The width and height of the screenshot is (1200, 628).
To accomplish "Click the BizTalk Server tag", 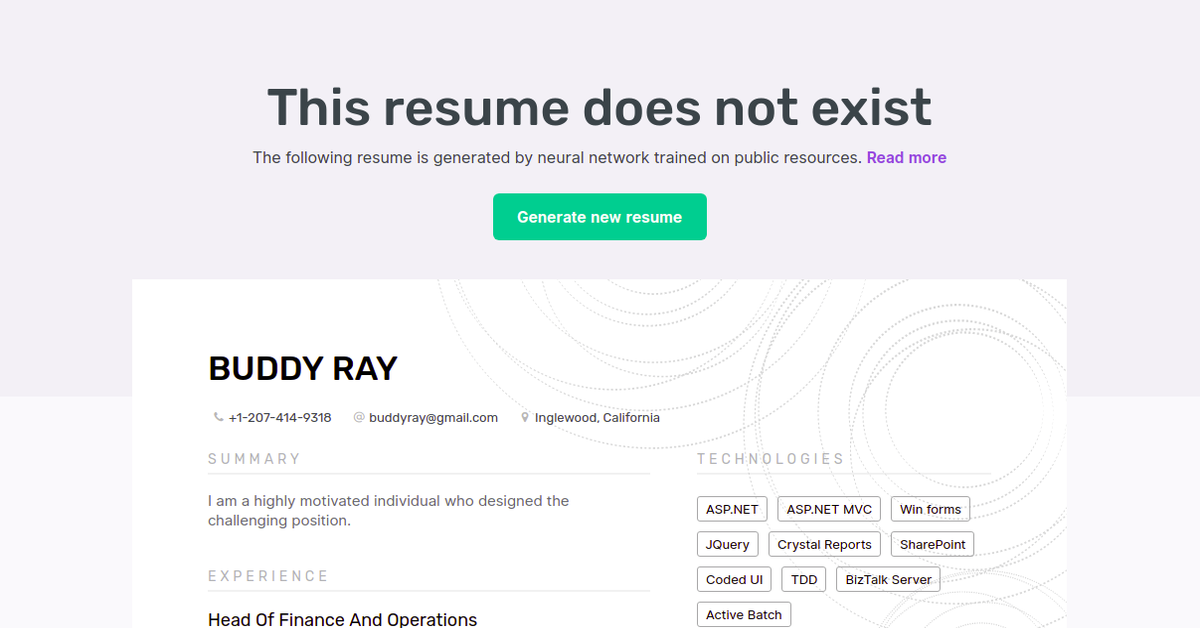I will [x=888, y=580].
